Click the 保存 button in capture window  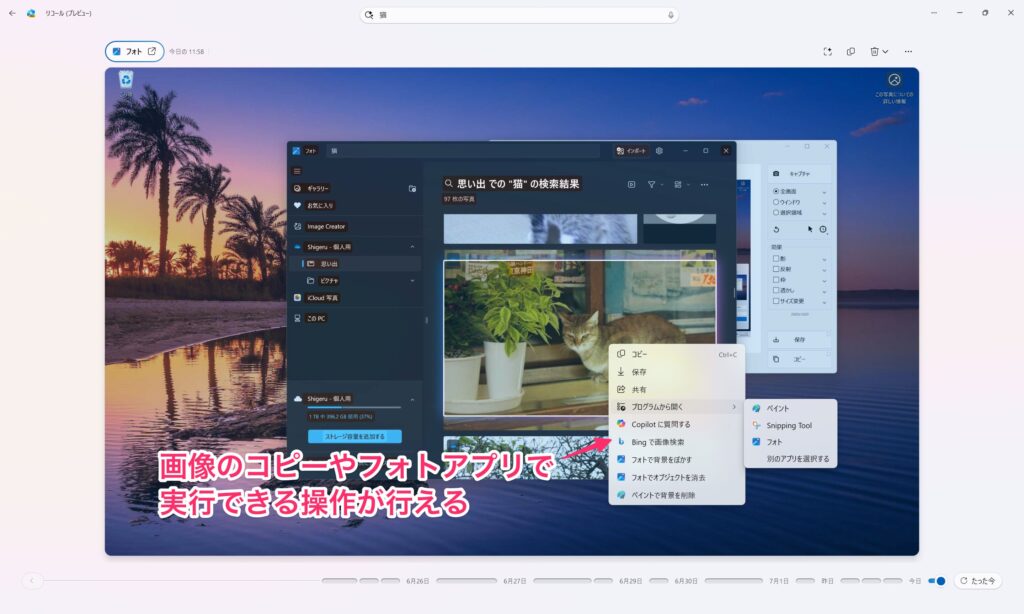(x=799, y=340)
